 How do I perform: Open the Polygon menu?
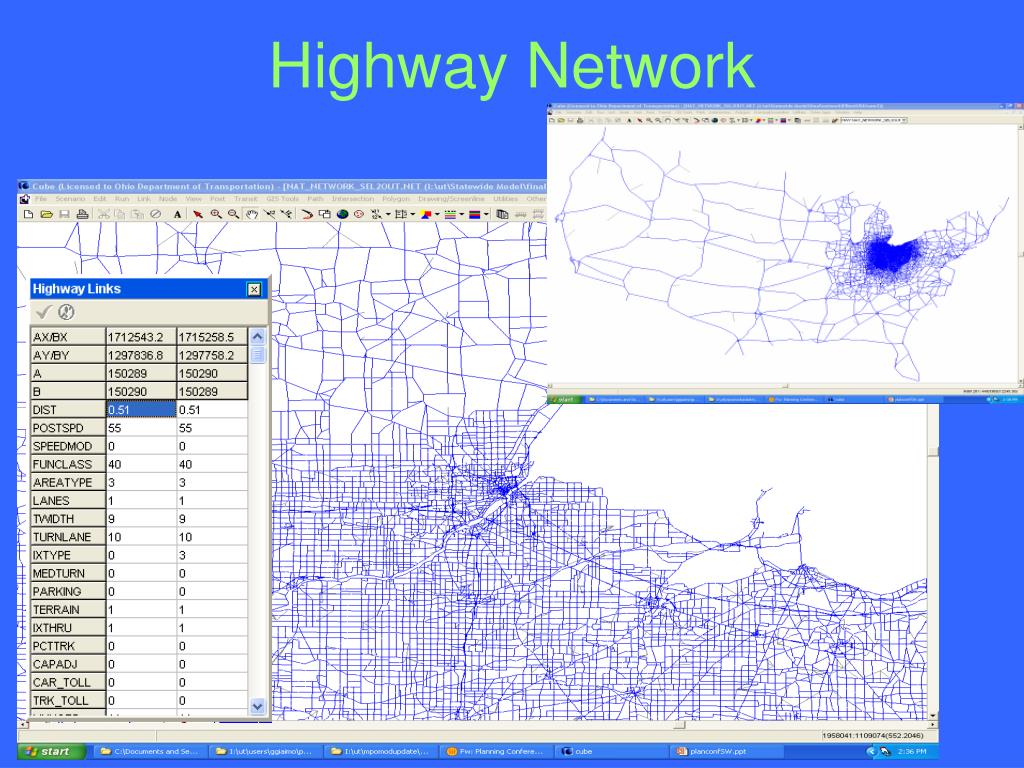396,199
